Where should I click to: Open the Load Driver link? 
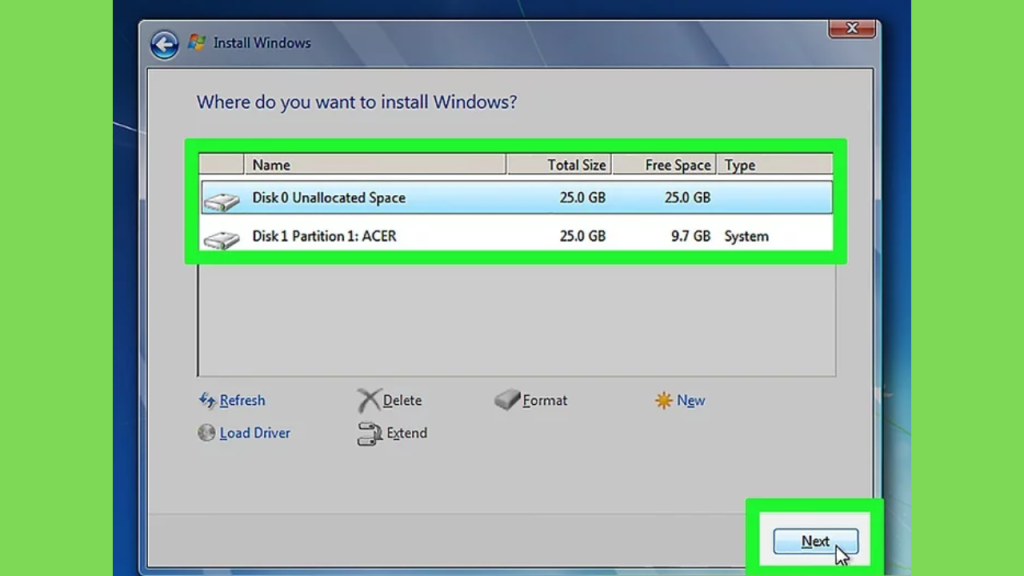[x=255, y=433]
